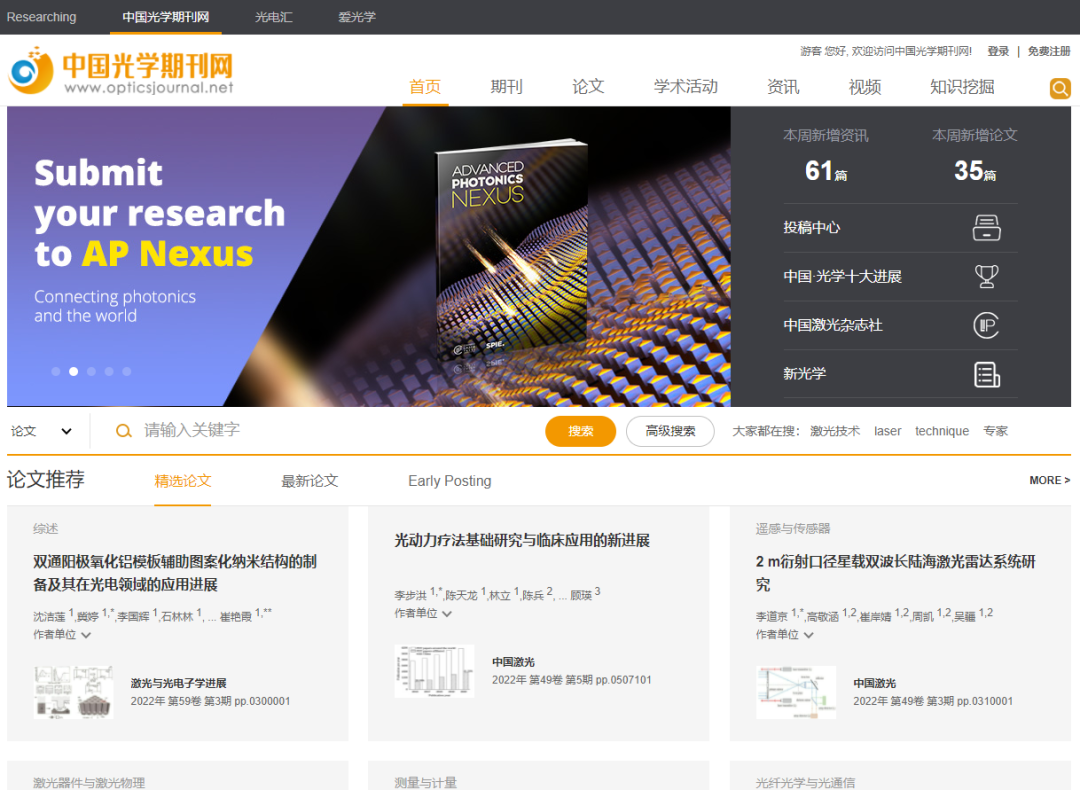This screenshot has width=1080, height=790.
Task: Click the diagram thumbnail of 激光雷达 paper
Action: pyautogui.click(x=796, y=692)
